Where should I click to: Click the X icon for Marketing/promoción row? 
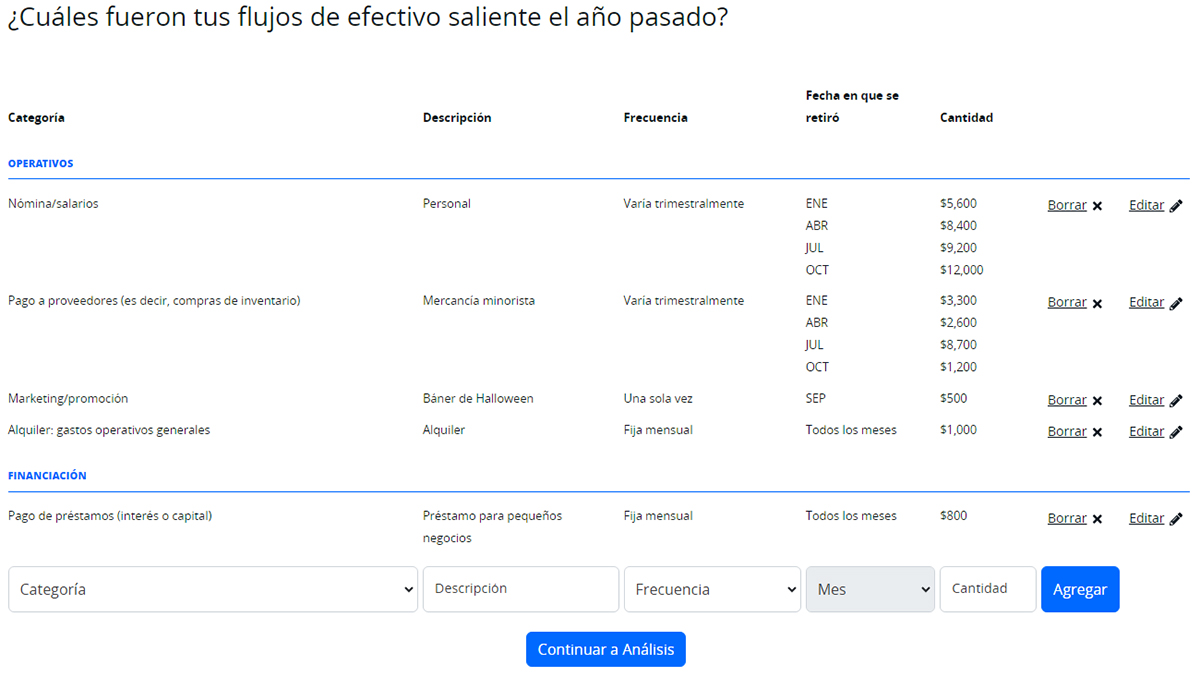click(1097, 401)
